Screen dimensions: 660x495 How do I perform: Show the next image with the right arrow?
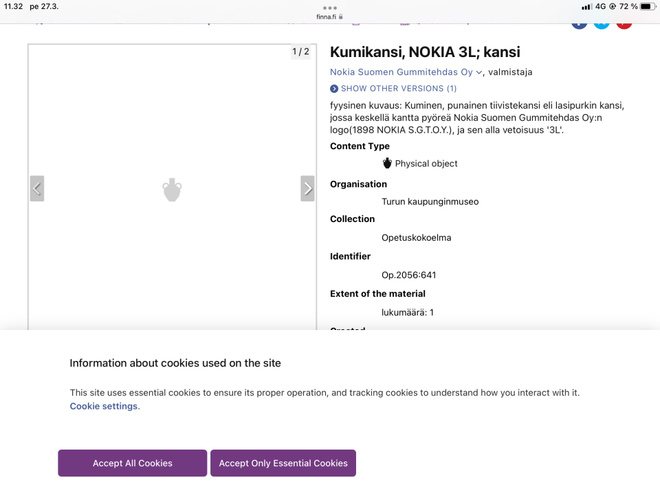307,189
